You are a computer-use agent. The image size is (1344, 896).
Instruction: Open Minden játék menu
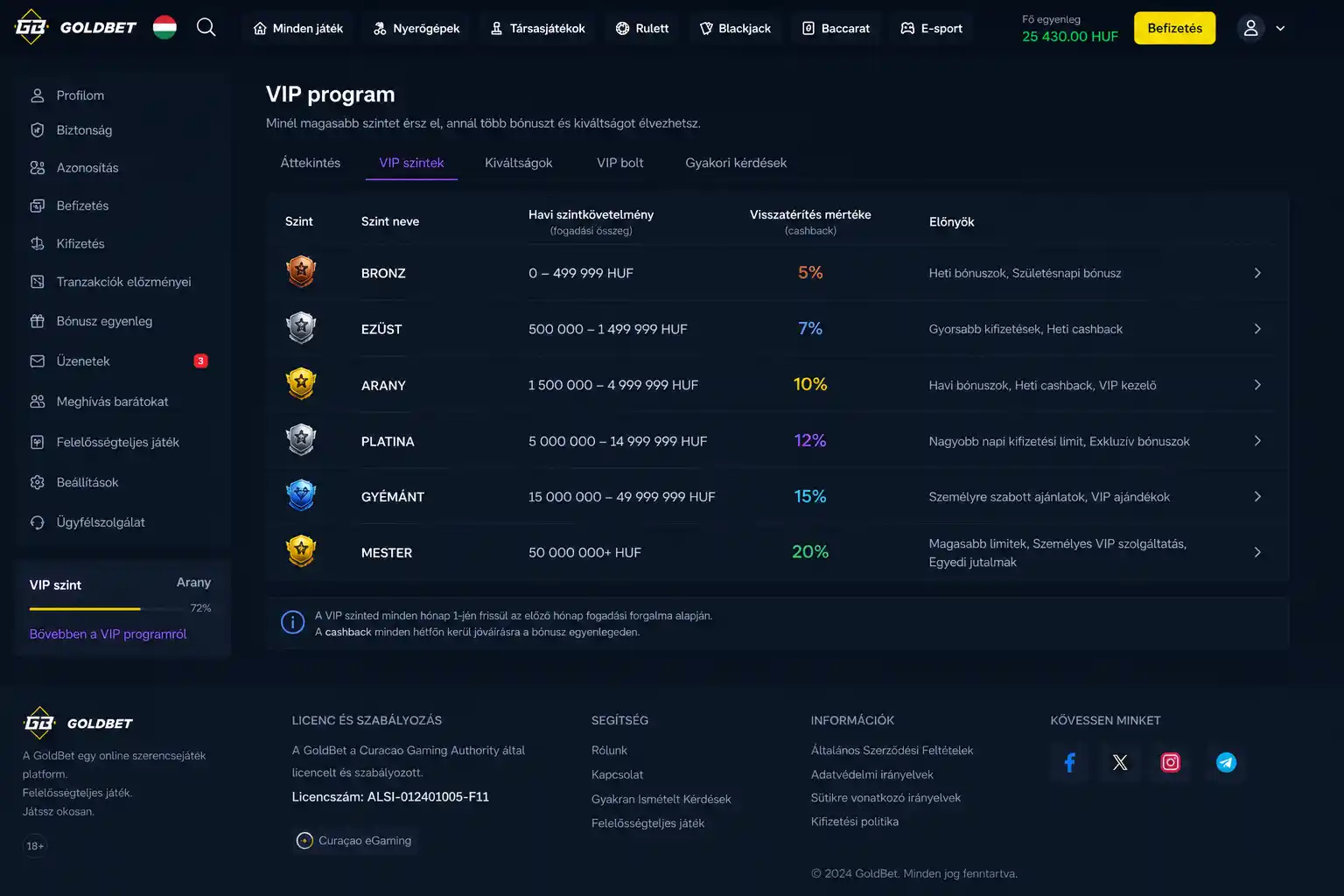pyautogui.click(x=298, y=28)
